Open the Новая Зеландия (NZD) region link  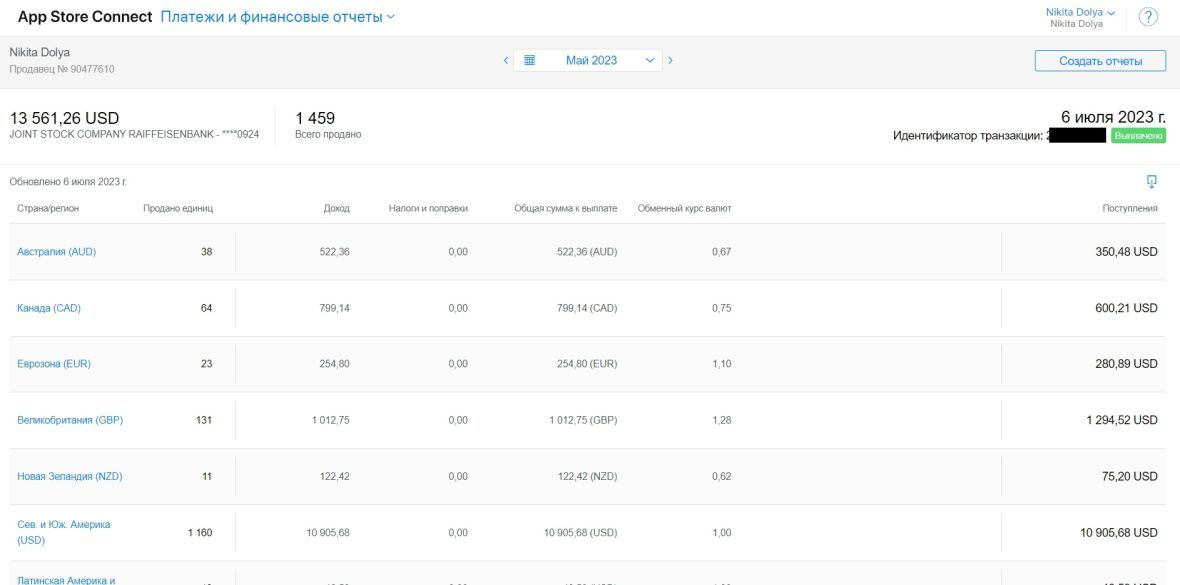click(69, 476)
